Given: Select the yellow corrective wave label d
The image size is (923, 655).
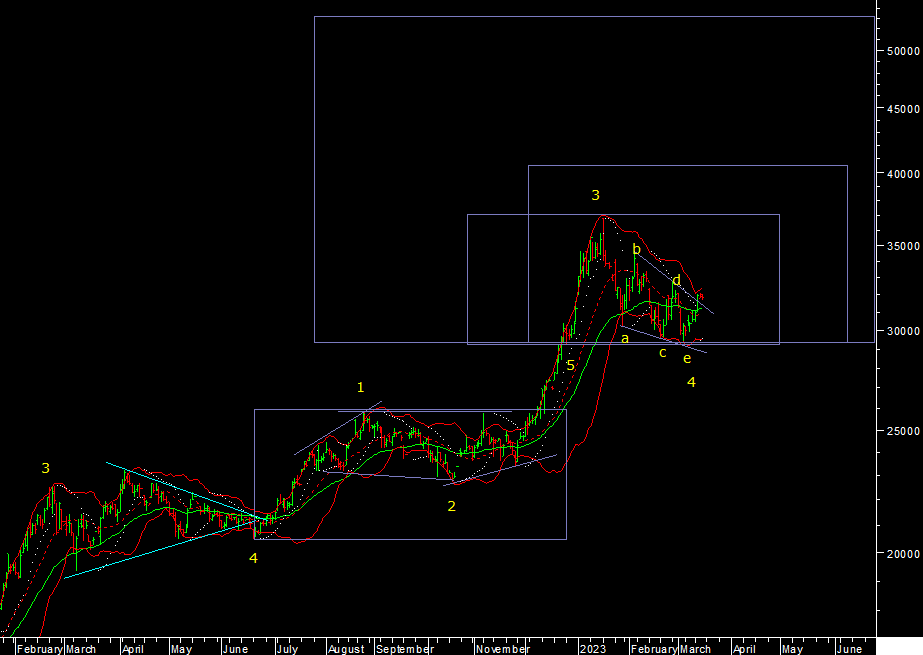Looking at the screenshot, I should (x=676, y=280).
